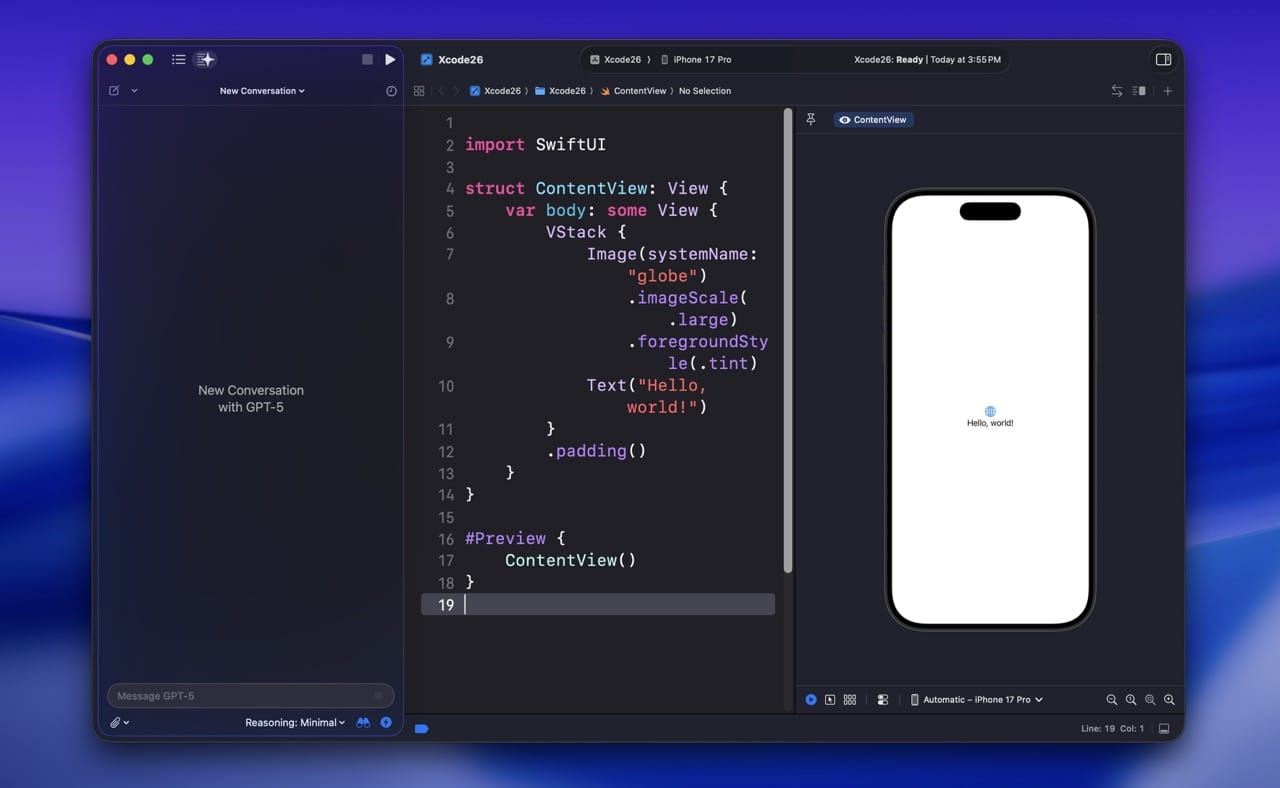Select Xcode26 folder in the jump bar
The width and height of the screenshot is (1280, 788).
pyautogui.click(x=561, y=91)
